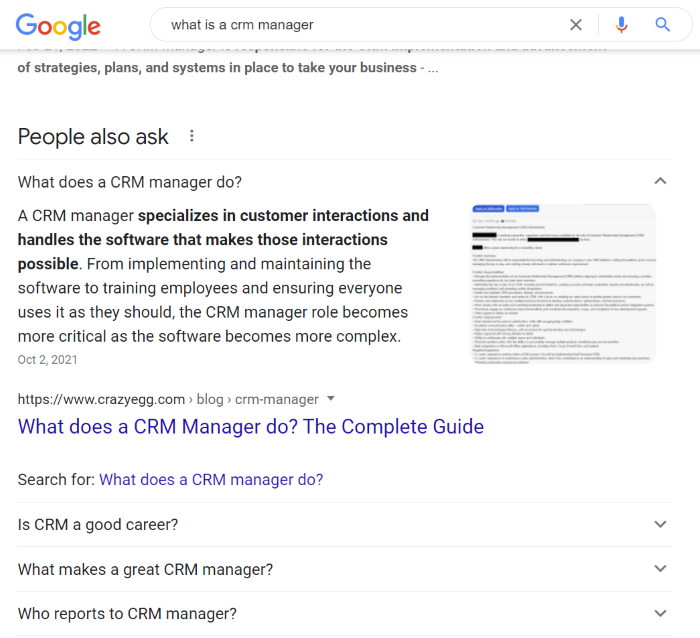The height and width of the screenshot is (638, 700).
Task: Open crazyegg.com result options dropdown arrow
Action: [331, 399]
